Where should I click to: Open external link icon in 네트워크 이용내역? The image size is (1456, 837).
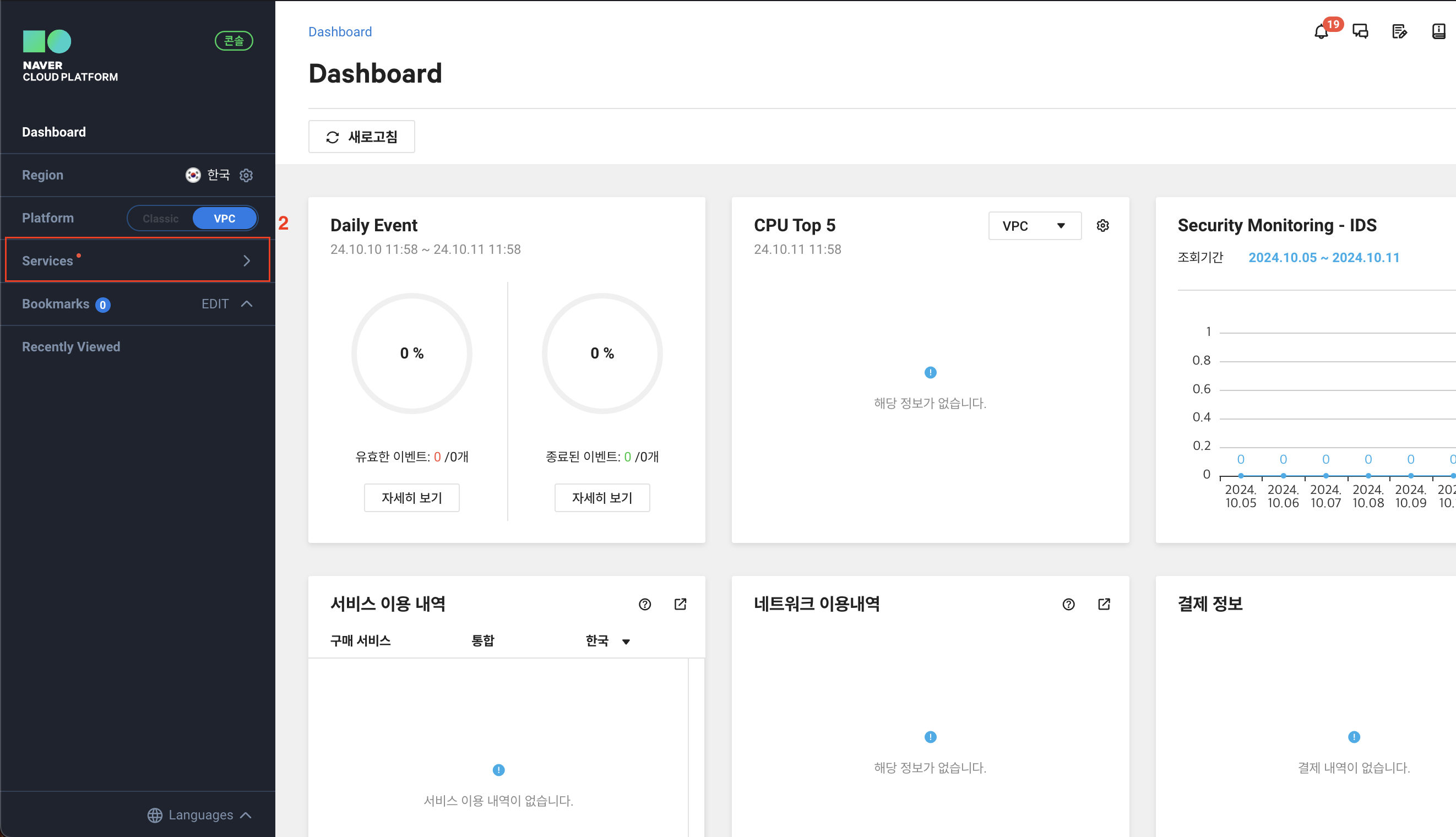1104,604
